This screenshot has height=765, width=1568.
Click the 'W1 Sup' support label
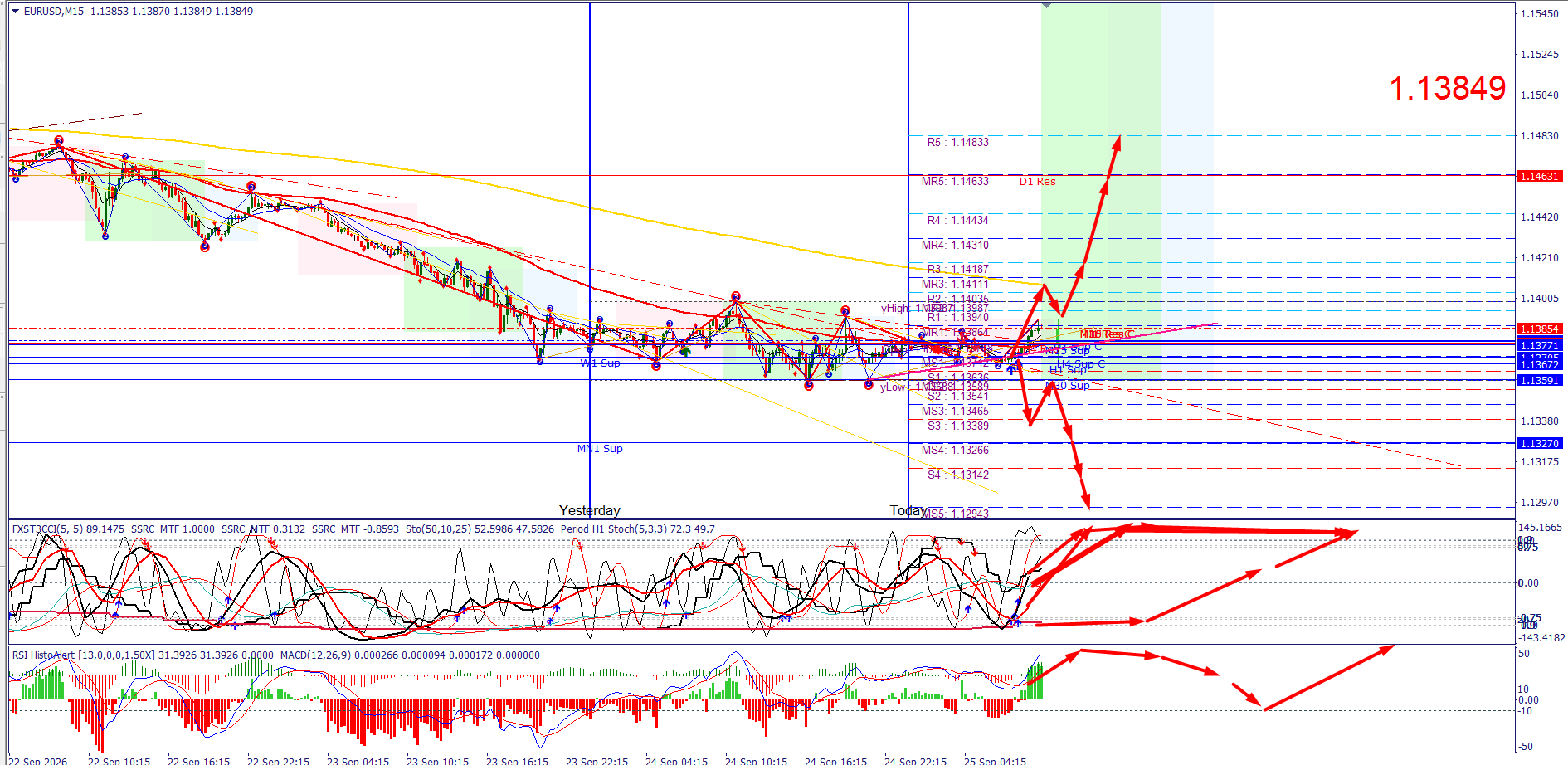[x=600, y=363]
